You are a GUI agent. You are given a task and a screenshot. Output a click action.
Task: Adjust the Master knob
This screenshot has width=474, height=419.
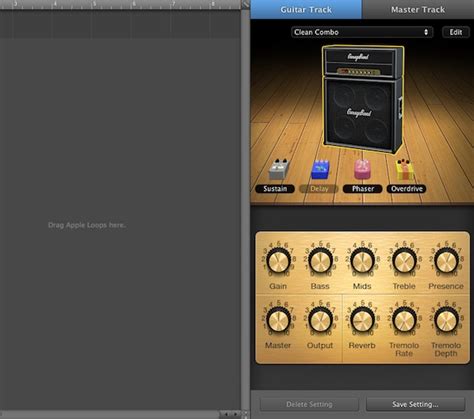[278, 320]
